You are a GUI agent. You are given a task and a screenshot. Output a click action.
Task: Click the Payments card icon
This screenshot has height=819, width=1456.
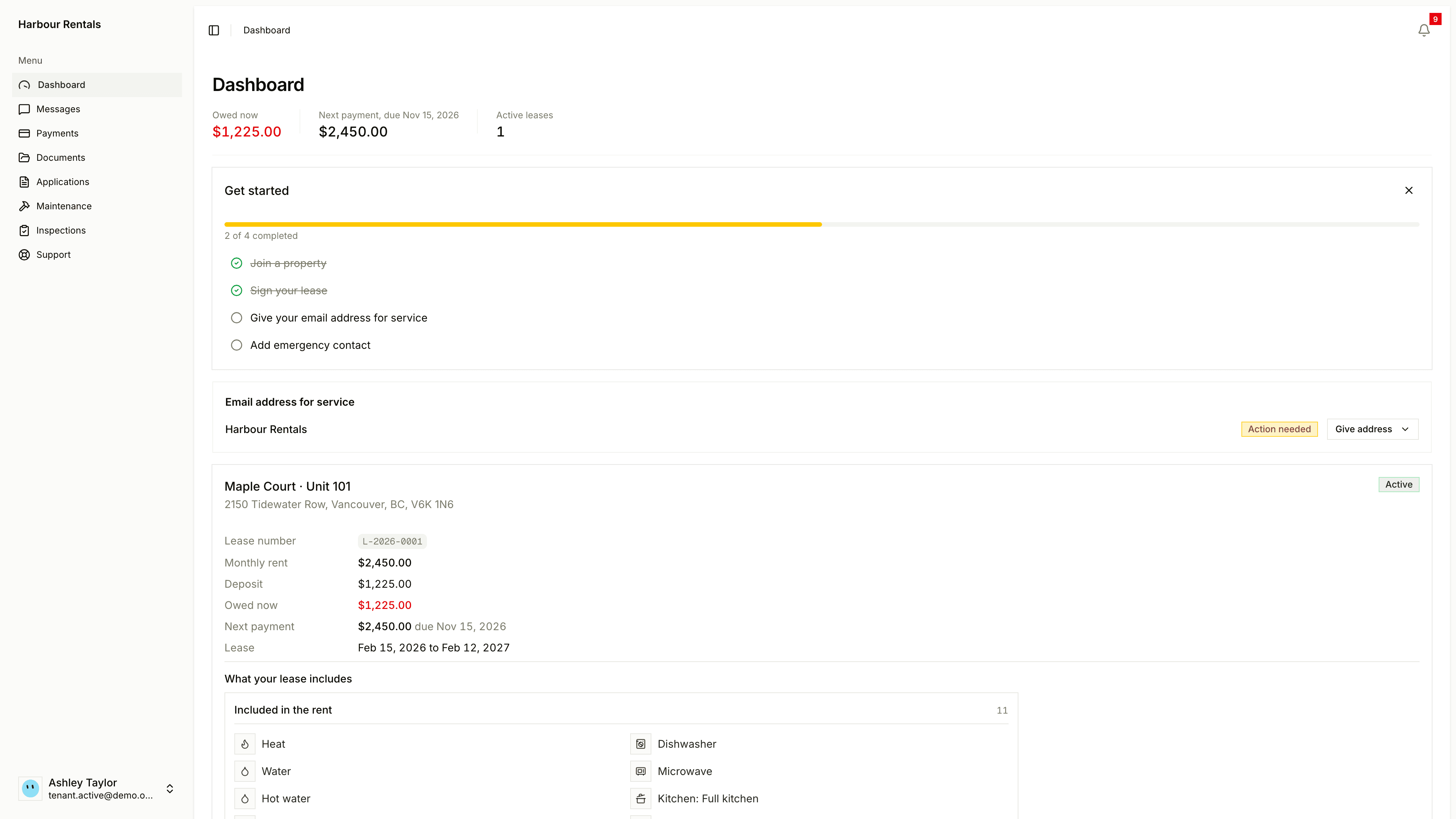tap(24, 133)
